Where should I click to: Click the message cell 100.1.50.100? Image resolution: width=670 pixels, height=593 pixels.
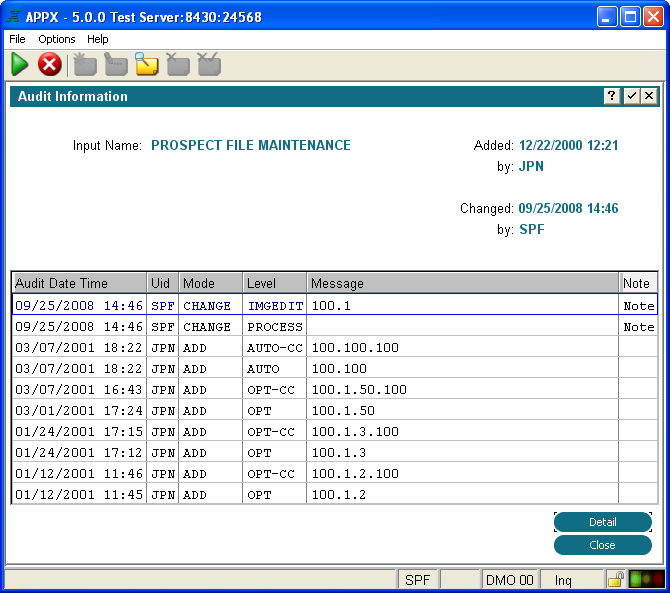(463, 390)
